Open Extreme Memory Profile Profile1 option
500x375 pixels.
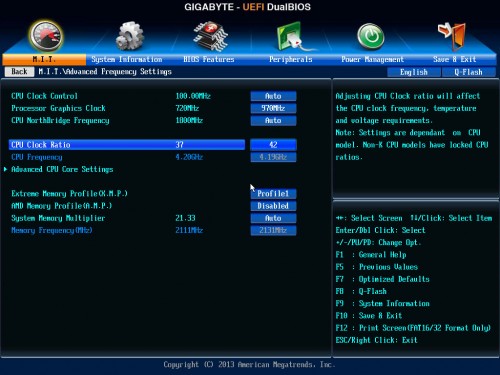click(x=273, y=194)
